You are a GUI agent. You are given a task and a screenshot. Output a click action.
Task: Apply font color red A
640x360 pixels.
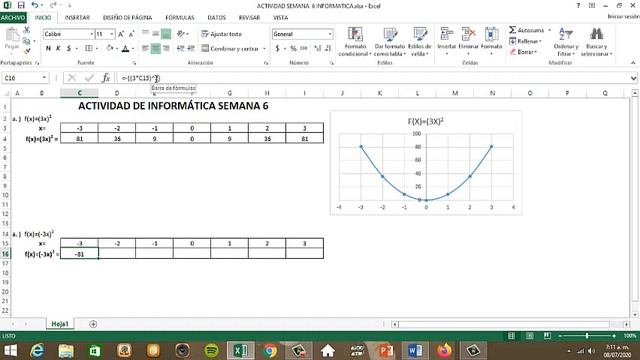tap(126, 49)
